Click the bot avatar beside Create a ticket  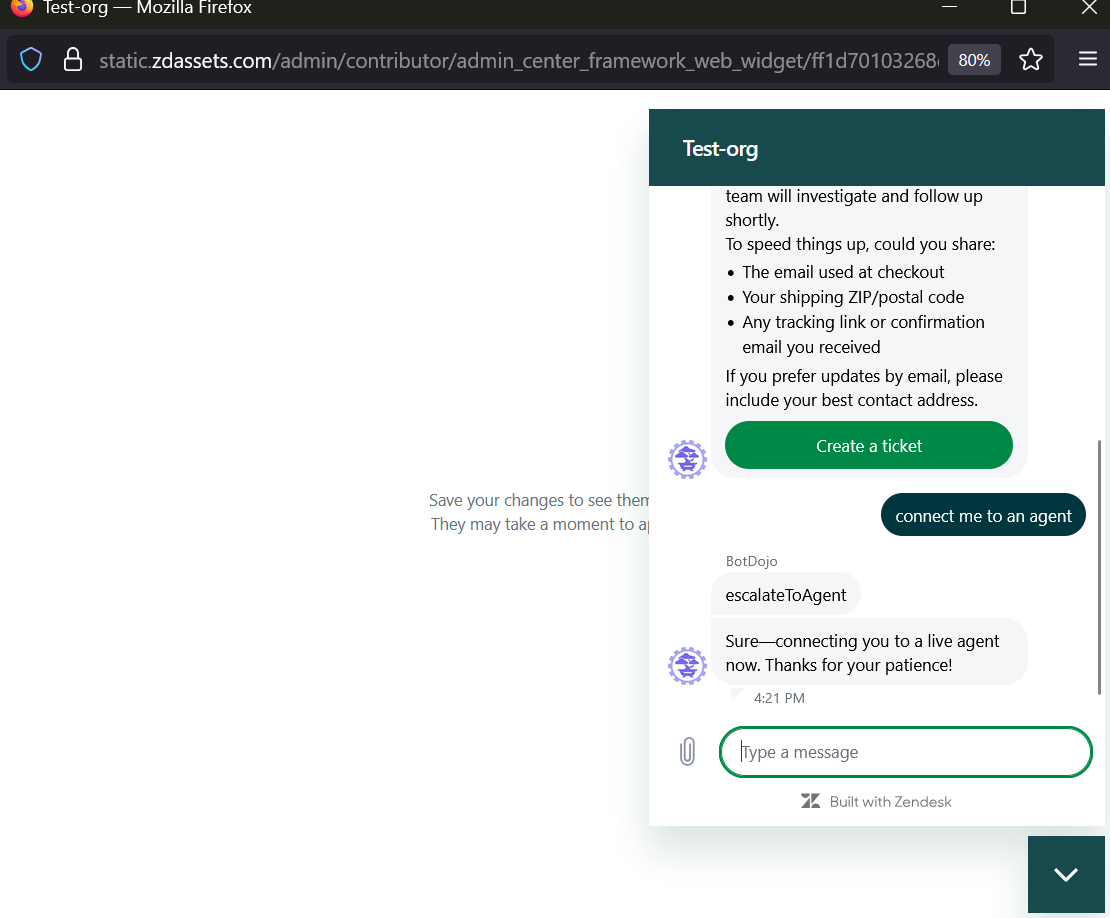tap(687, 460)
